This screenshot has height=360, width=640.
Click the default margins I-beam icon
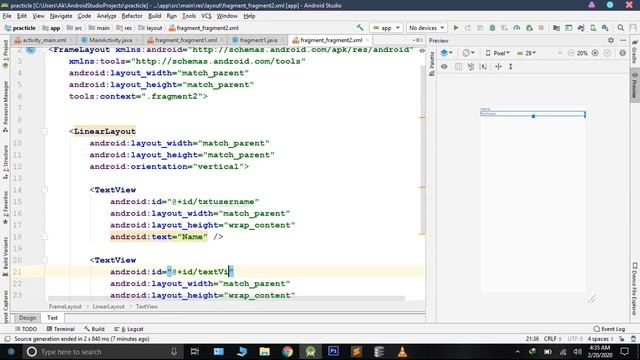pos(511,67)
